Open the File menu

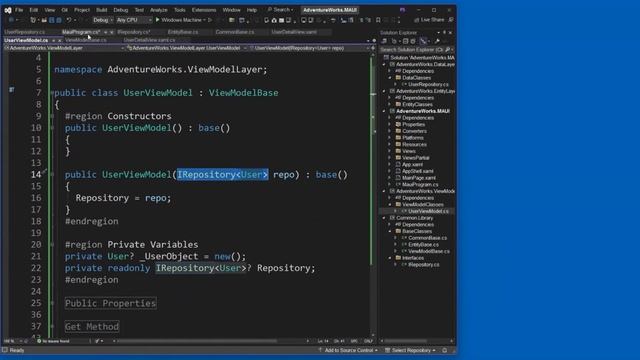[x=19, y=10]
